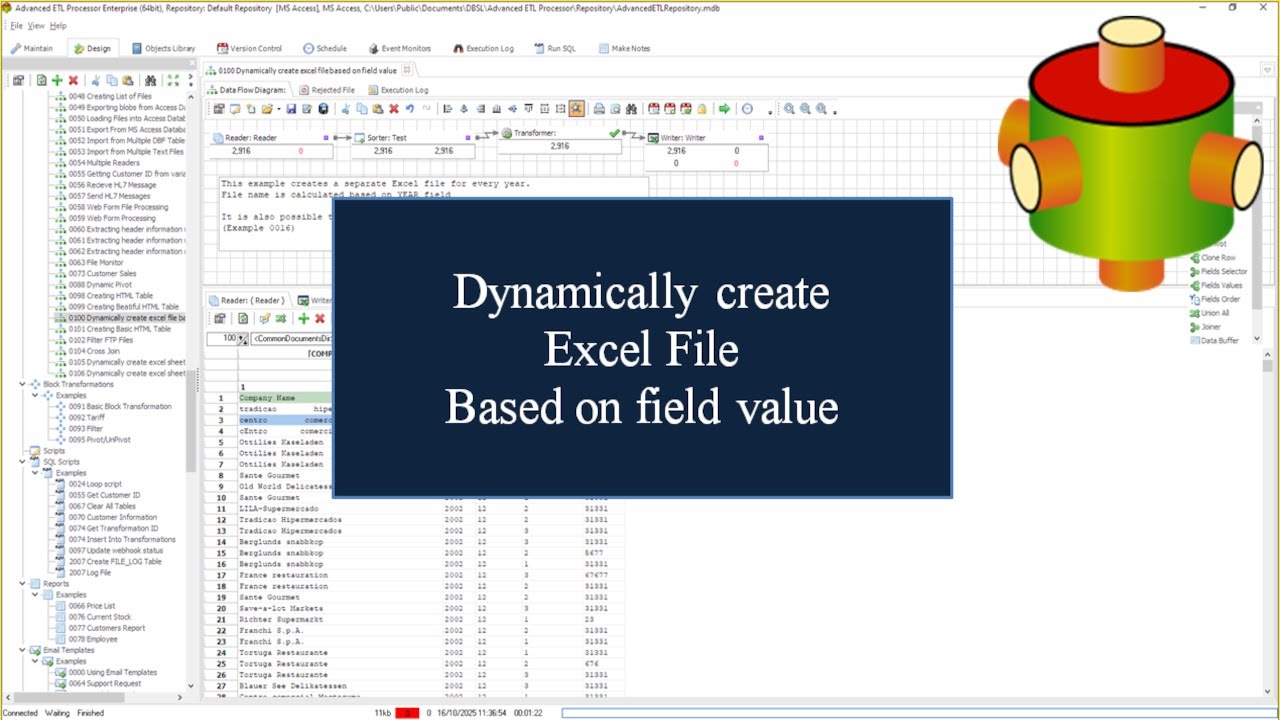The height and width of the screenshot is (720, 1280).
Task: Click the binoculars search icon in repository toolbar
Action: pos(150,80)
